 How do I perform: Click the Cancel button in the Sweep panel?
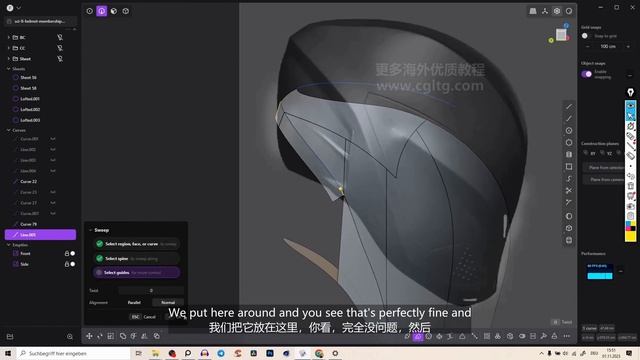click(144, 317)
